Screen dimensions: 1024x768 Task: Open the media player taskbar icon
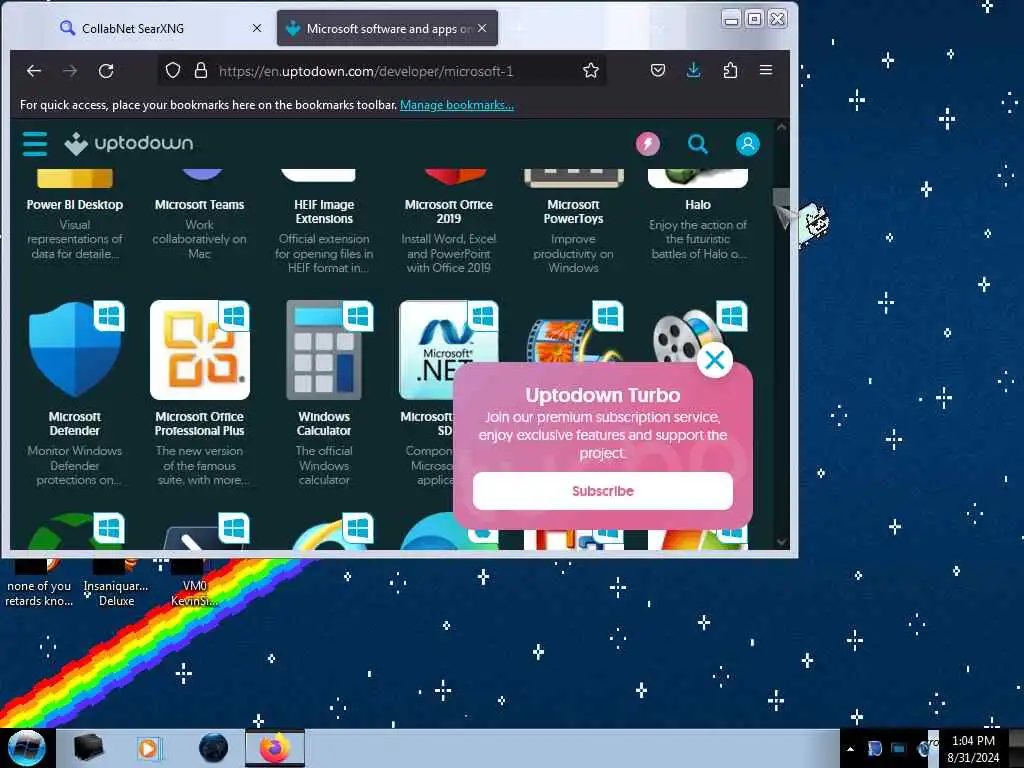click(x=149, y=748)
